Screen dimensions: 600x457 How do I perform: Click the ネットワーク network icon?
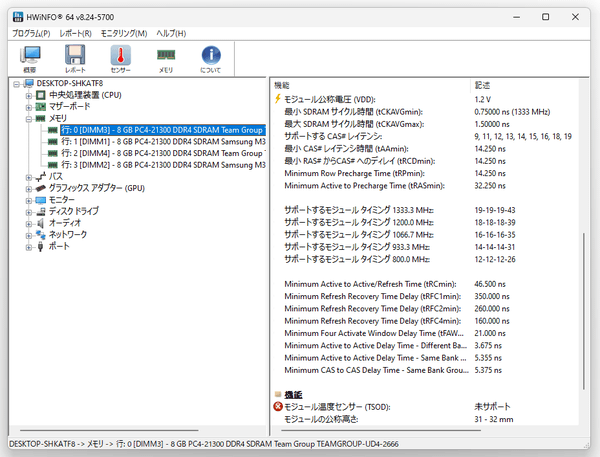point(41,235)
